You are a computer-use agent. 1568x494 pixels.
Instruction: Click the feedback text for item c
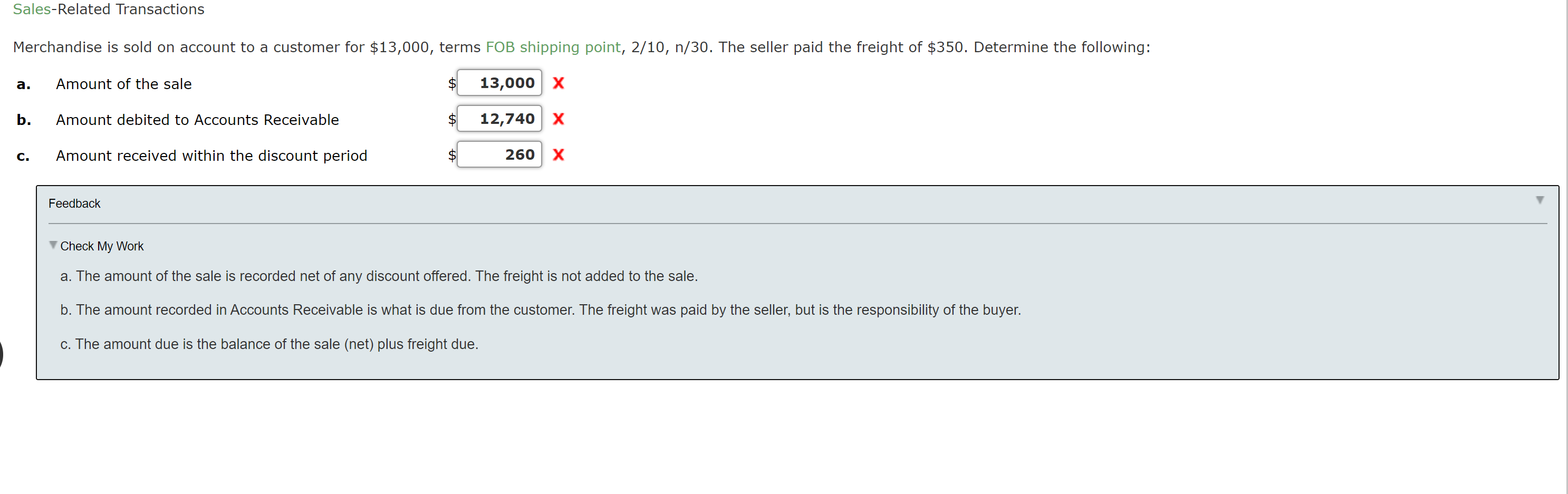269,344
